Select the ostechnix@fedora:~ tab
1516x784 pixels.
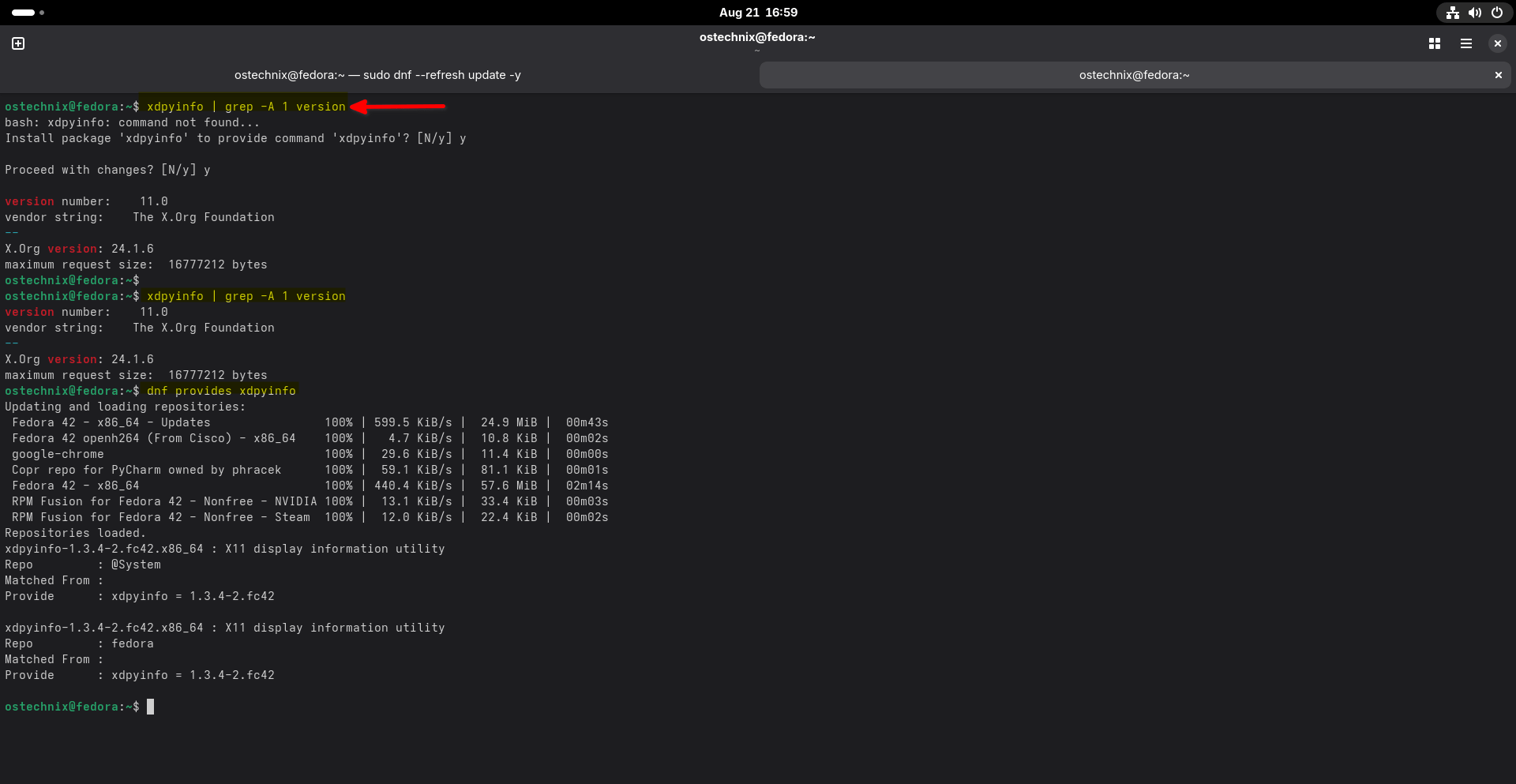click(1134, 75)
